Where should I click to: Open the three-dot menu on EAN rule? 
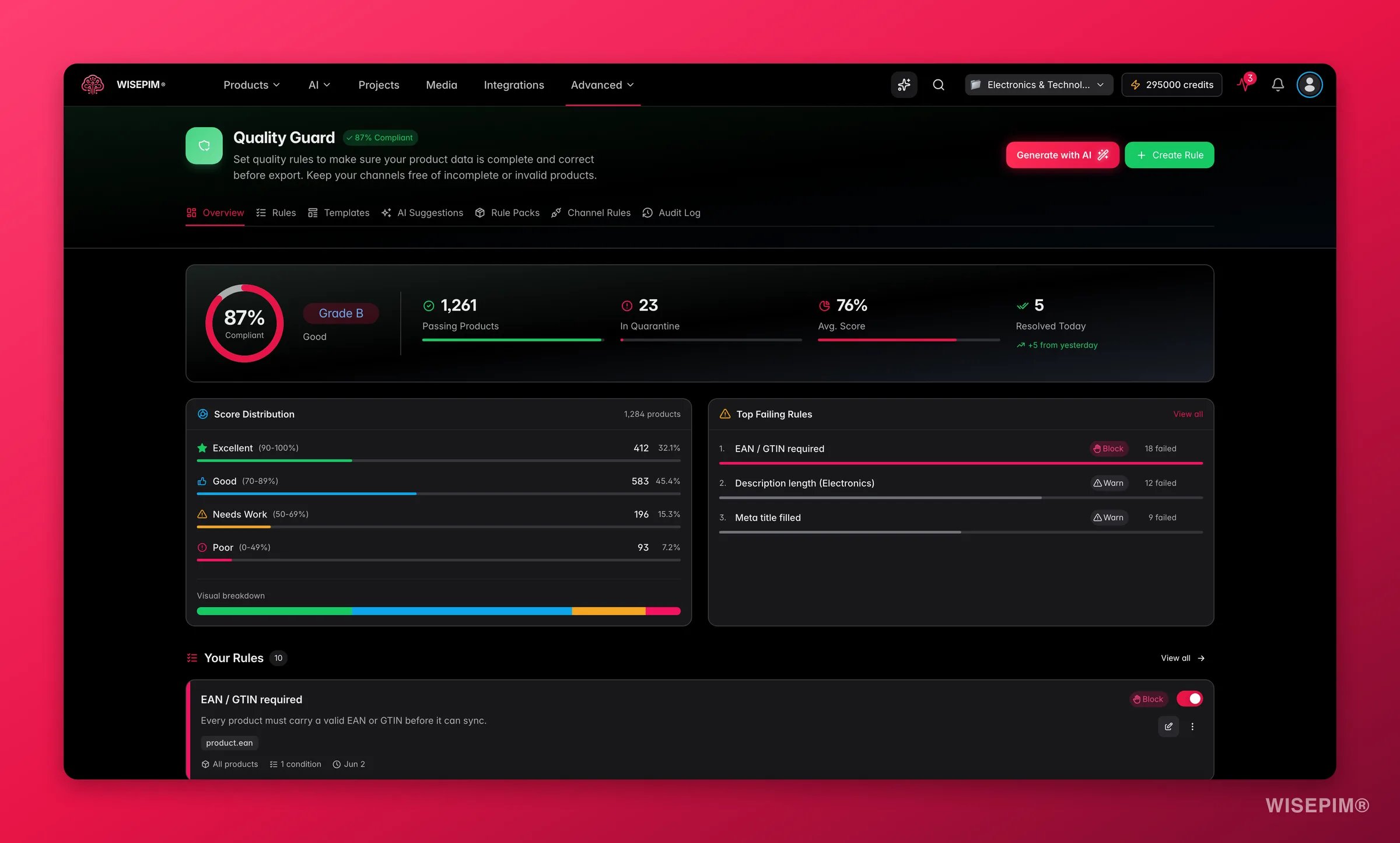click(x=1192, y=726)
